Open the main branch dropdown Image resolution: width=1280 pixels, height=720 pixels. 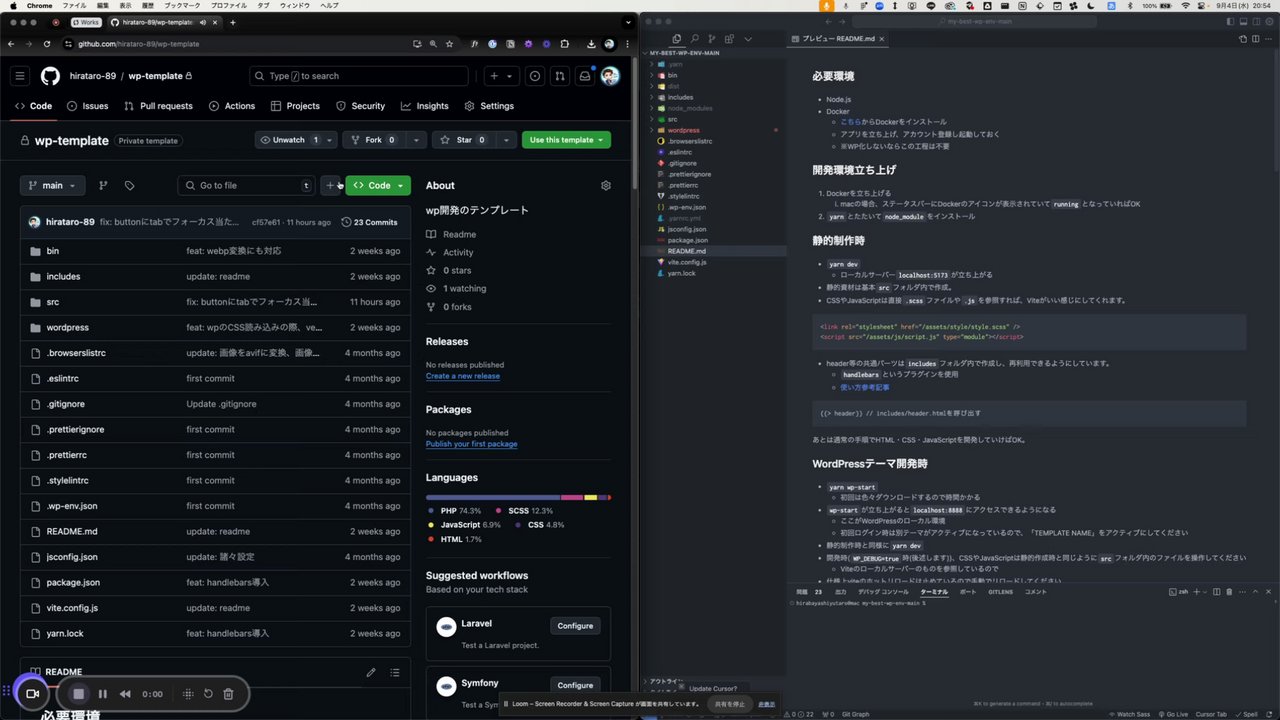[53, 185]
